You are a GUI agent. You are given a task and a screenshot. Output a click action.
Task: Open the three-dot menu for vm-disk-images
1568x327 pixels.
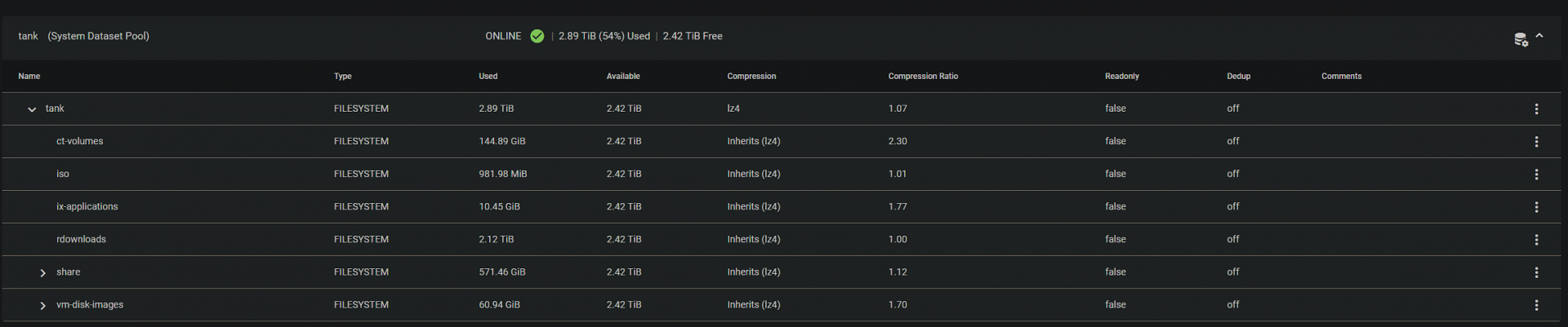[1536, 304]
